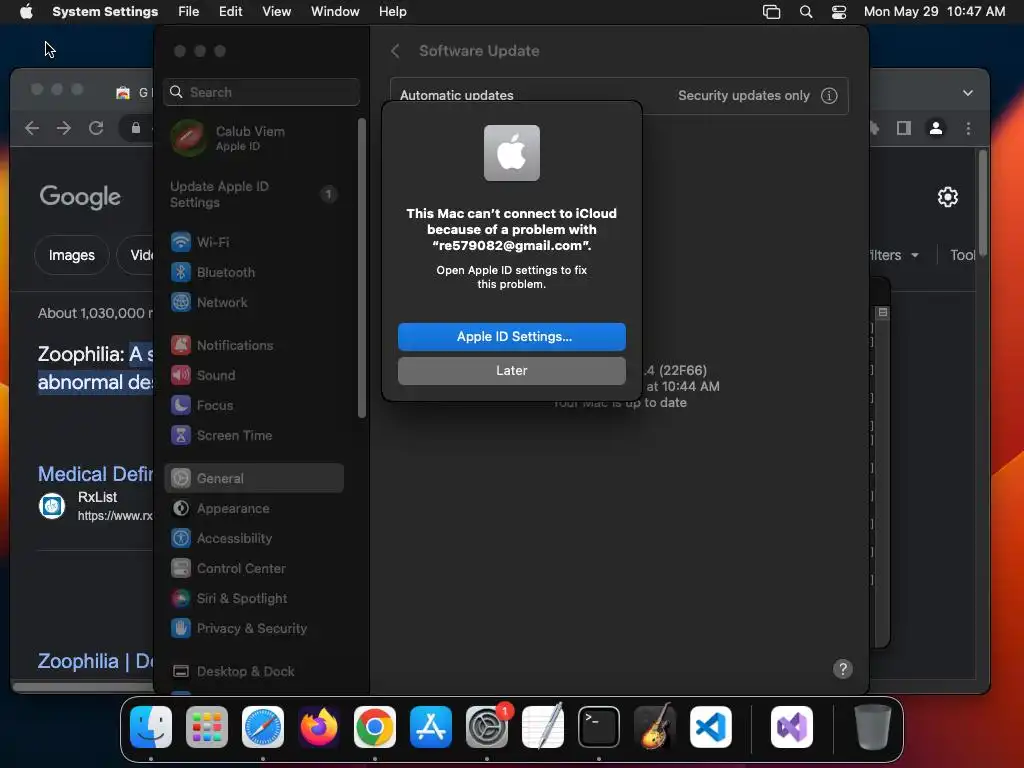Open the System Settings app menu
This screenshot has width=1024, height=768.
coord(105,12)
